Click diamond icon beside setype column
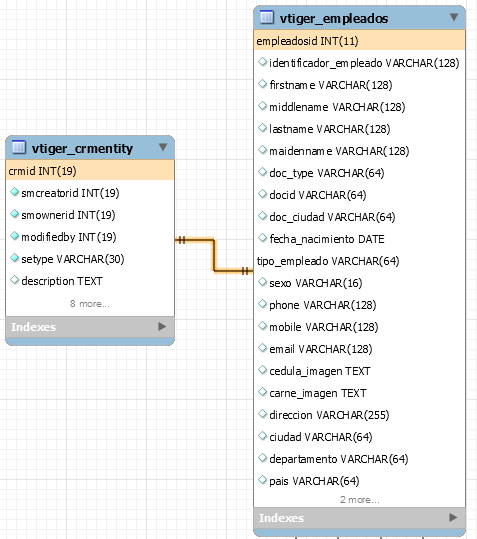This screenshot has height=539, width=477. click(14, 258)
